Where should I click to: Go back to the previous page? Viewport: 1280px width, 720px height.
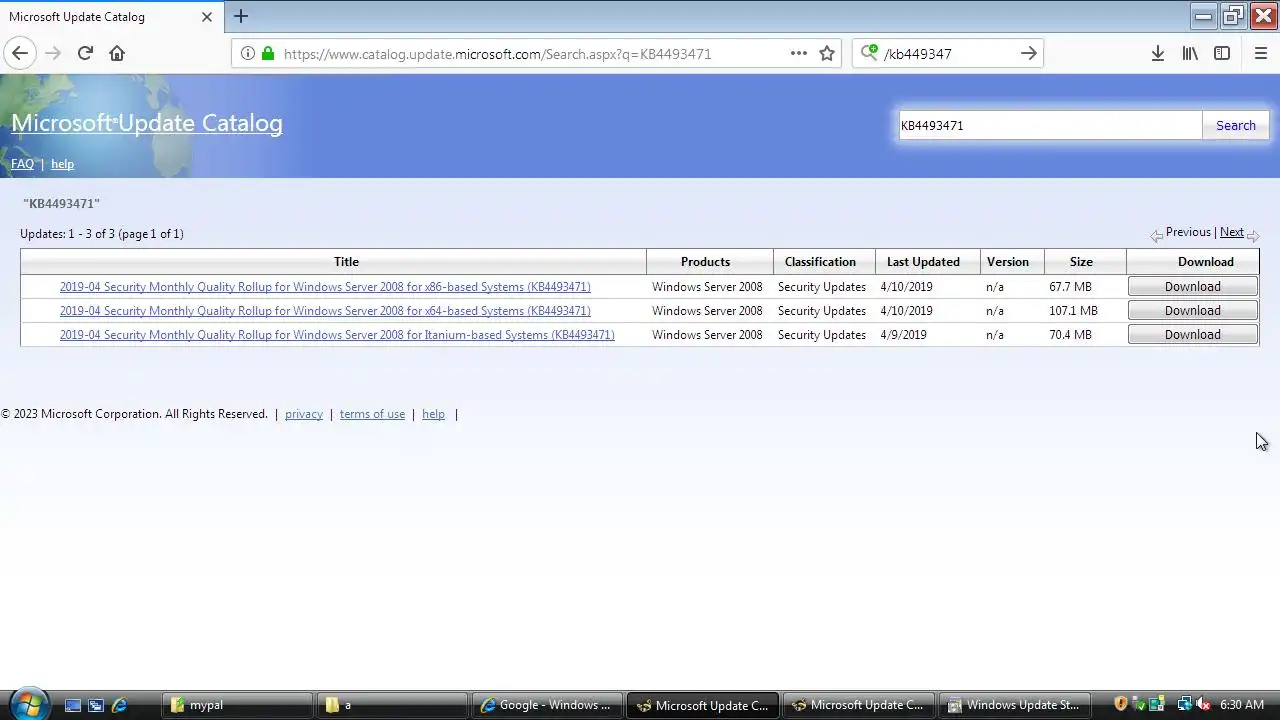pyautogui.click(x=20, y=53)
